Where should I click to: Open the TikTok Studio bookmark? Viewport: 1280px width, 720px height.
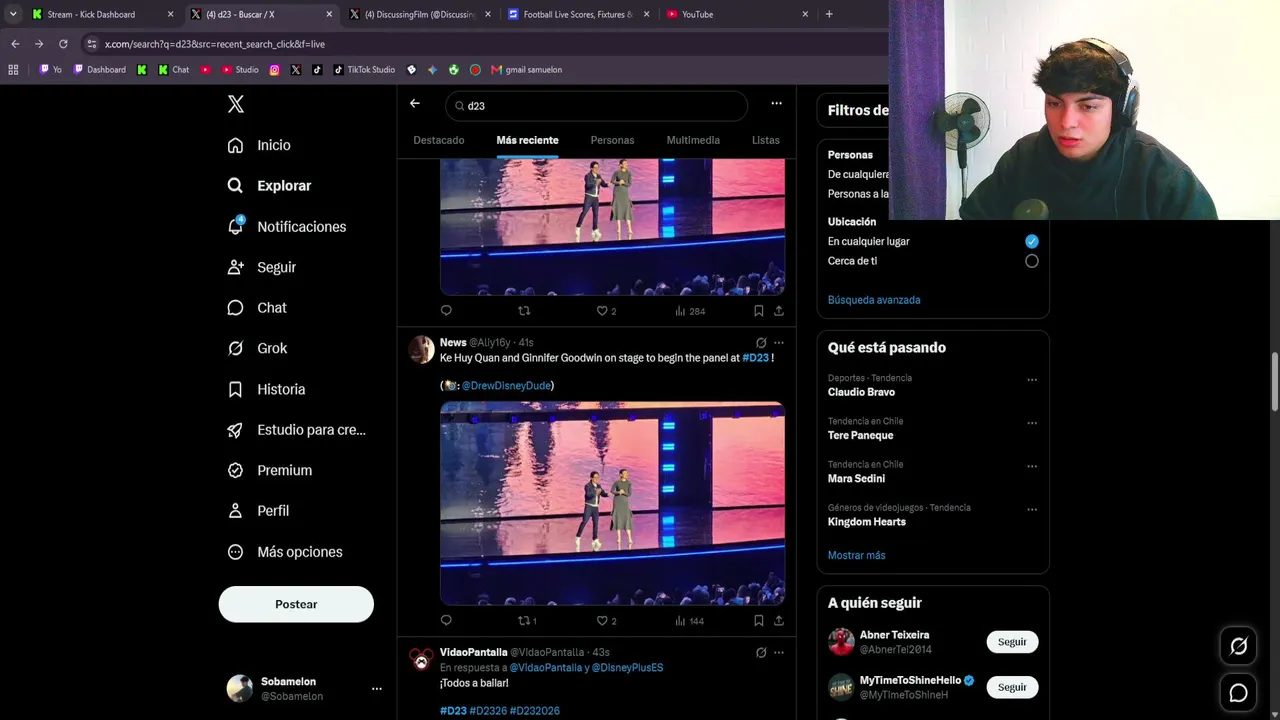(364, 70)
